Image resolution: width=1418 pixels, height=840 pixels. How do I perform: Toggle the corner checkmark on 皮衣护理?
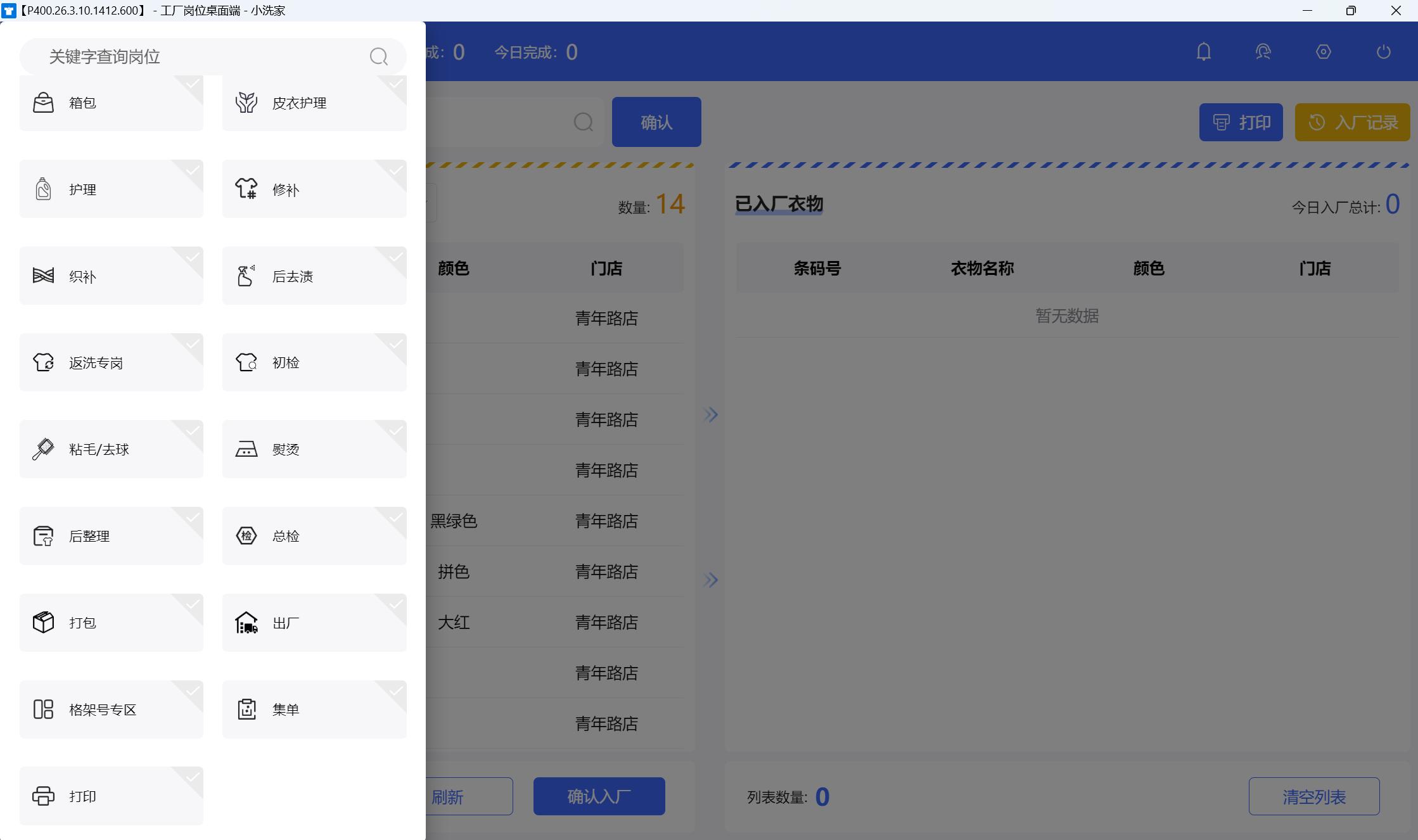(396, 84)
